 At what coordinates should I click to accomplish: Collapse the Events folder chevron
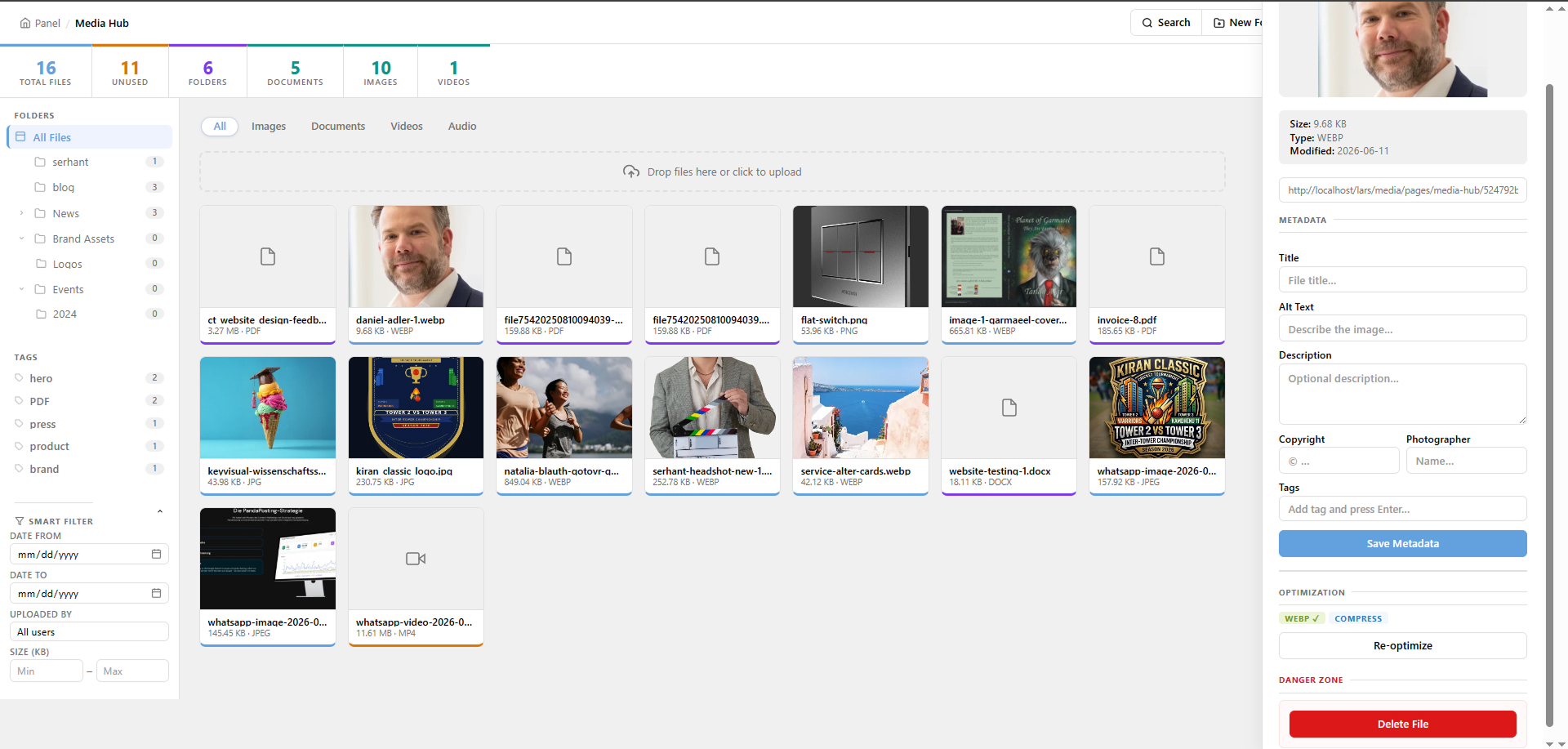coord(21,289)
